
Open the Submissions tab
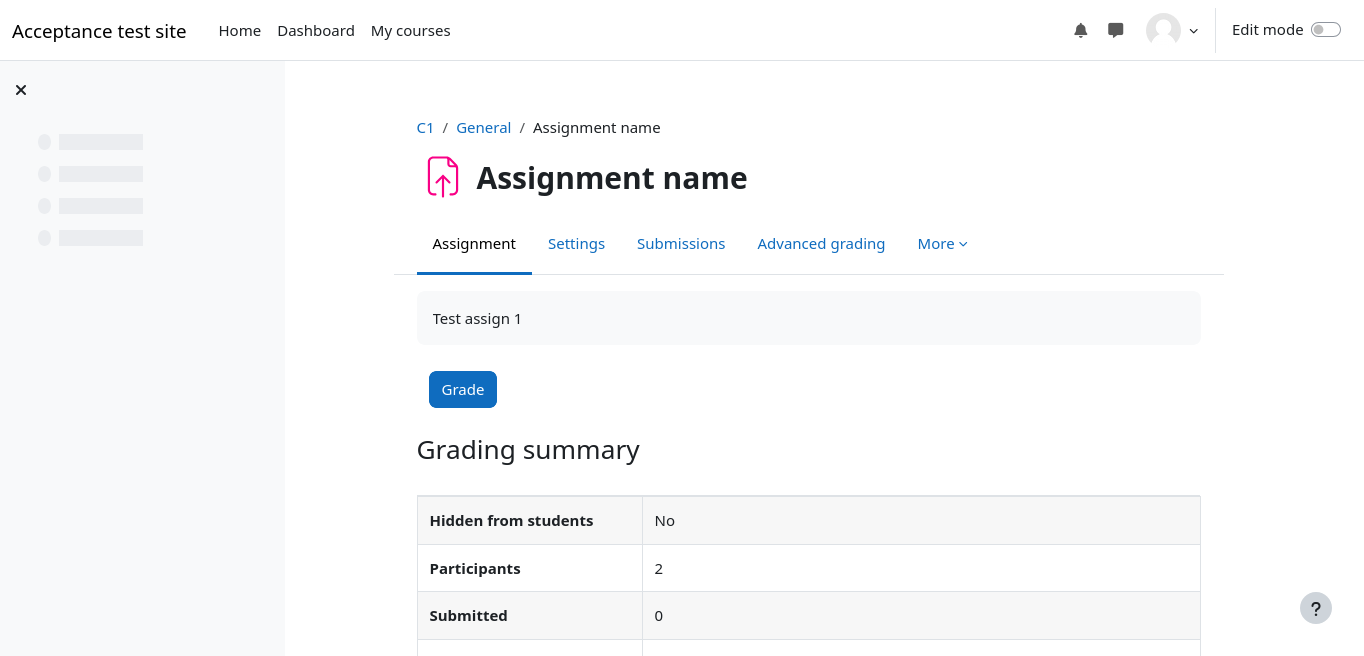(681, 244)
